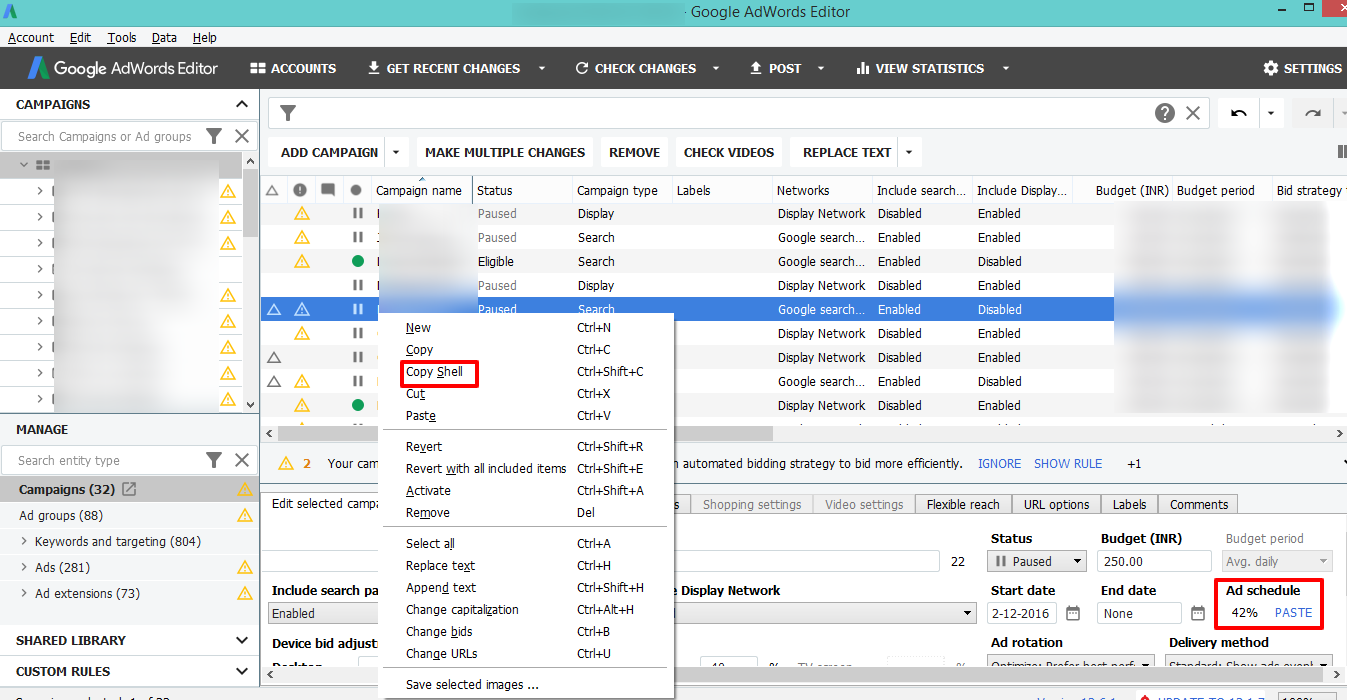The image size is (1347, 700).
Task: Click the Remove button
Action: coord(634,152)
